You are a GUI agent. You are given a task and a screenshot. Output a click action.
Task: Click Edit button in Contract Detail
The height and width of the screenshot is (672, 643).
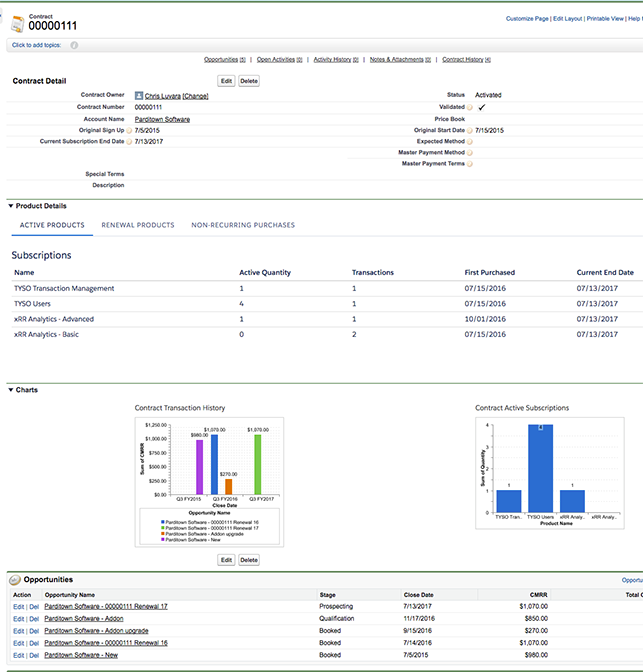(226, 80)
